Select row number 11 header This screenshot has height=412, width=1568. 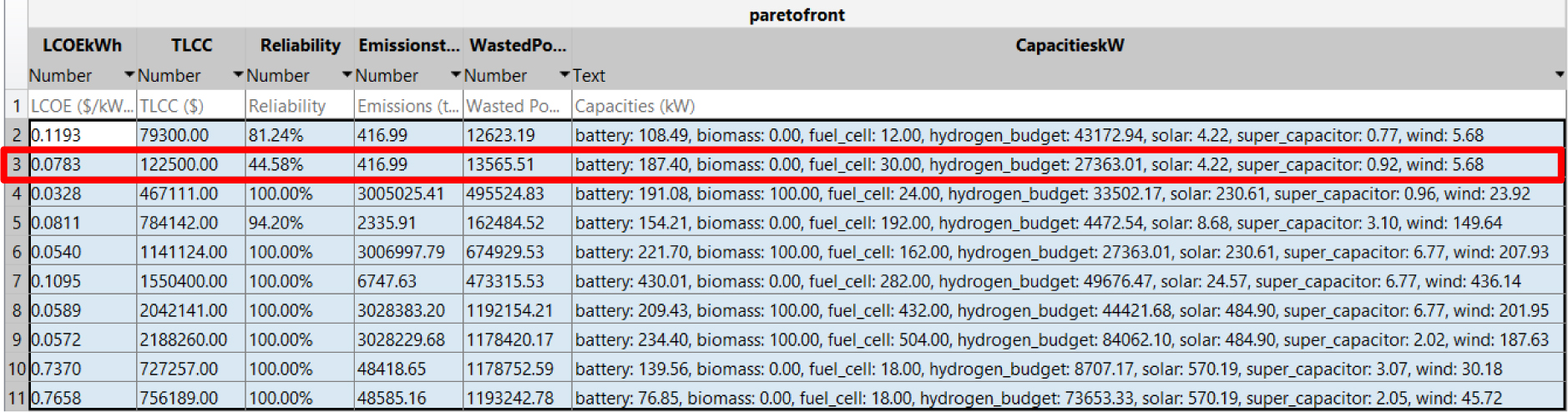16,398
